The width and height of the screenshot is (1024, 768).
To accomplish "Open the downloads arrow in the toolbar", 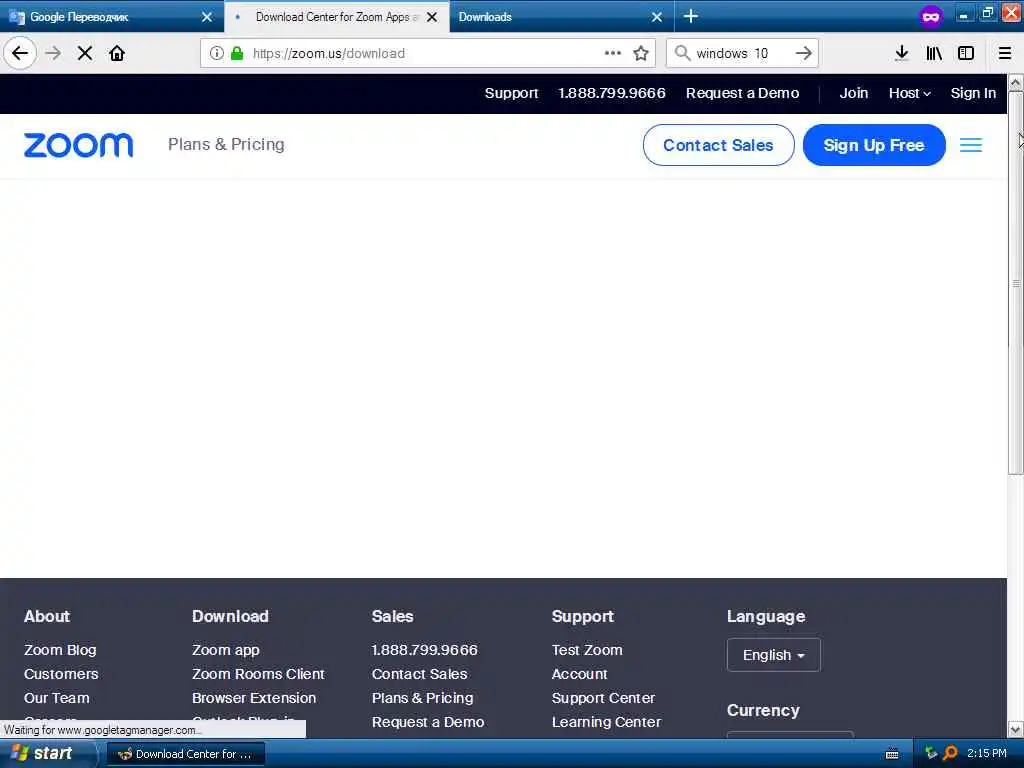I will click(902, 54).
